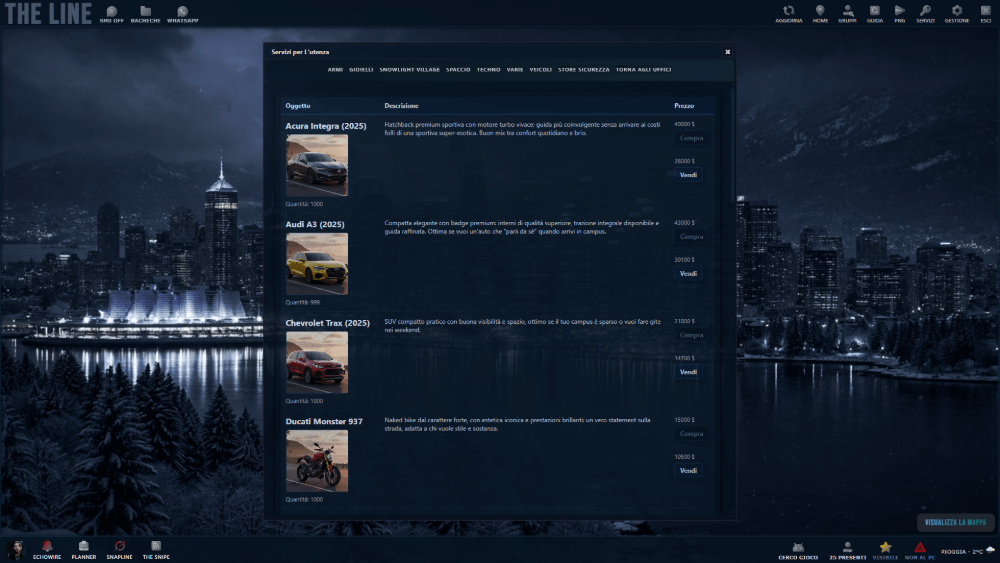Click Vendi for the Audi A3
This screenshot has width=1000, height=563.
(x=688, y=274)
